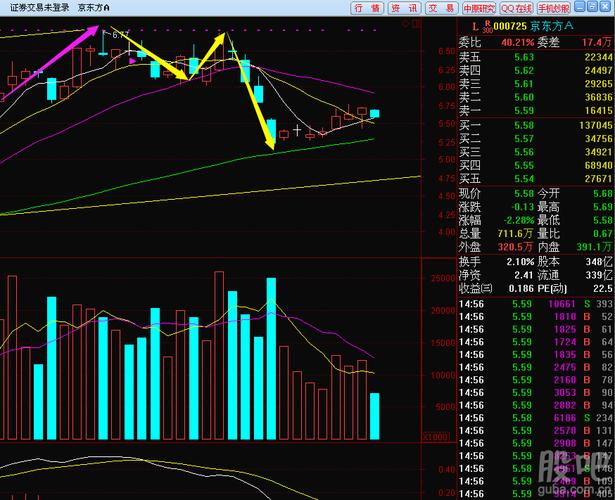Click the 交易 trading button
The width and height of the screenshot is (615, 500).
[x=438, y=8]
